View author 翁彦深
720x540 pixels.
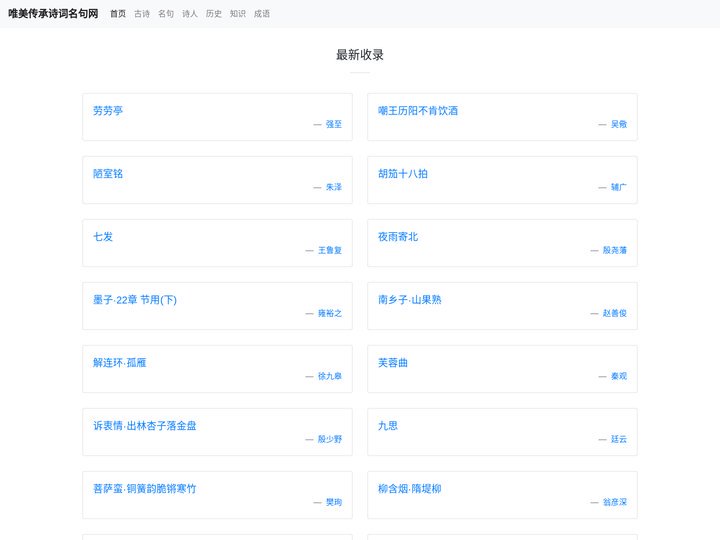[615, 502]
